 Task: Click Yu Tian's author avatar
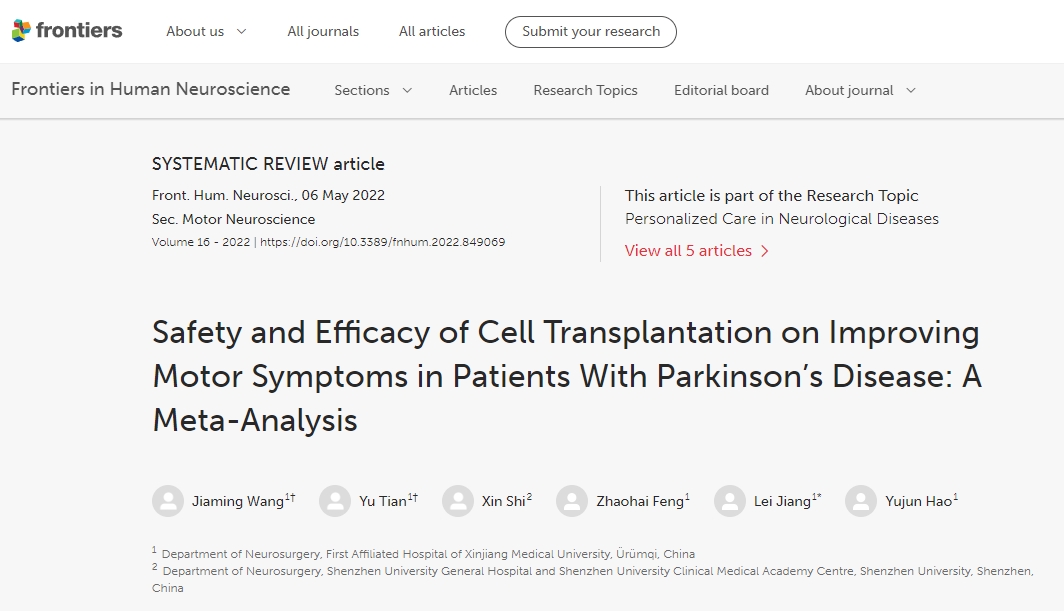[335, 501]
